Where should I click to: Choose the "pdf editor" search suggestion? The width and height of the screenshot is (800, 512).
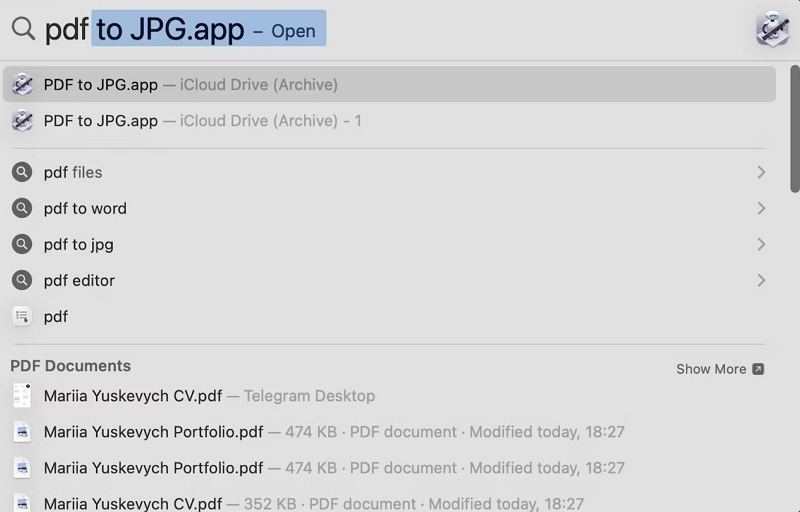[x=389, y=280]
